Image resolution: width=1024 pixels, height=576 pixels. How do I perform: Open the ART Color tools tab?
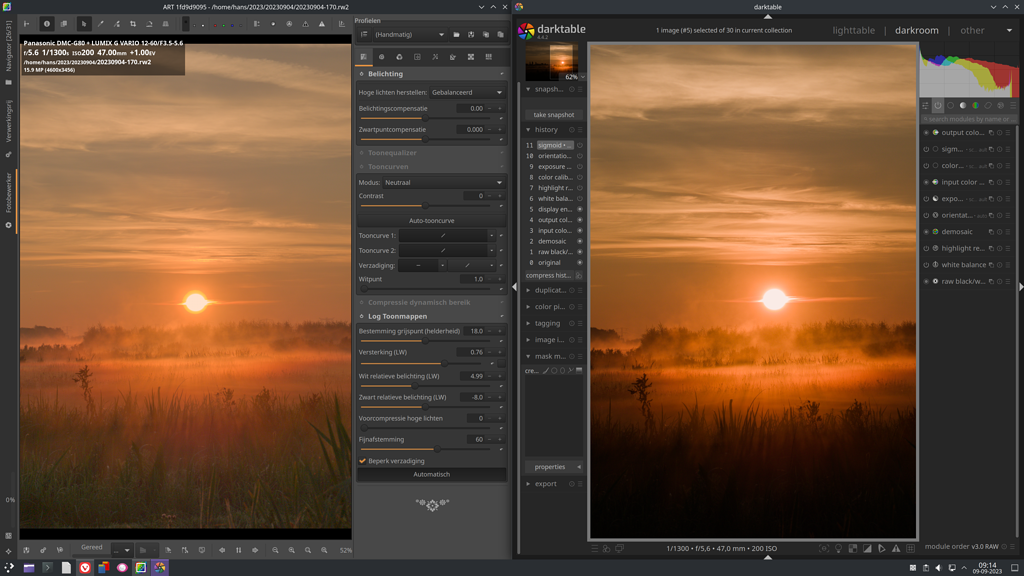coord(399,57)
